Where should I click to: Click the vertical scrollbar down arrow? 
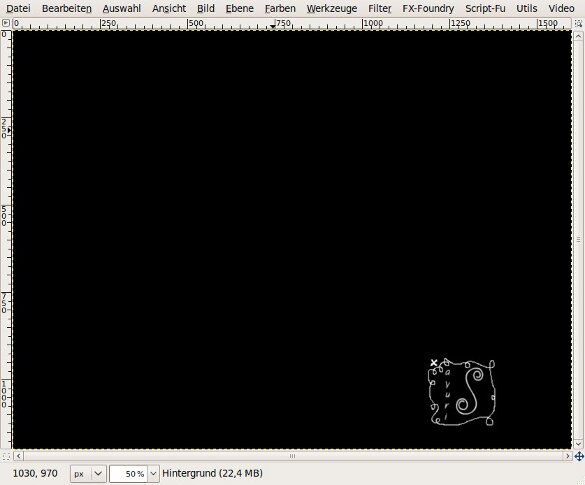[x=578, y=444]
